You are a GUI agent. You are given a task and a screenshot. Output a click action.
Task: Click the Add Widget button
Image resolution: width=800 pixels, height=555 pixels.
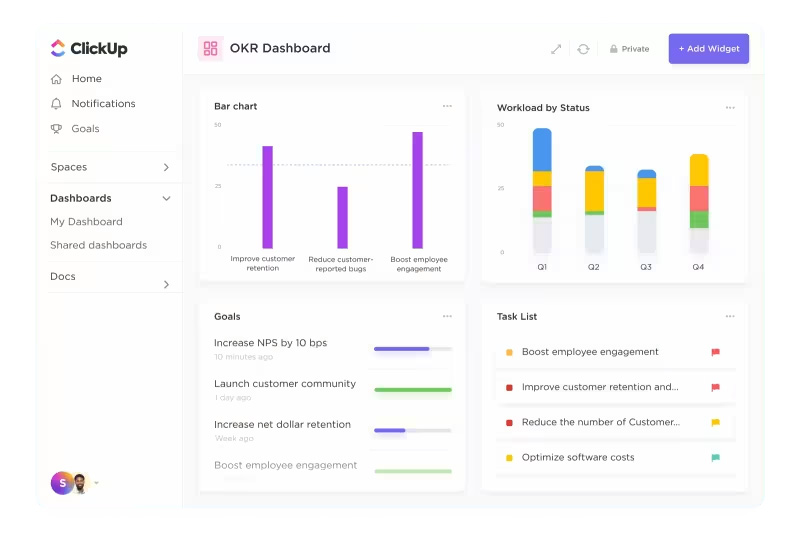pos(708,49)
